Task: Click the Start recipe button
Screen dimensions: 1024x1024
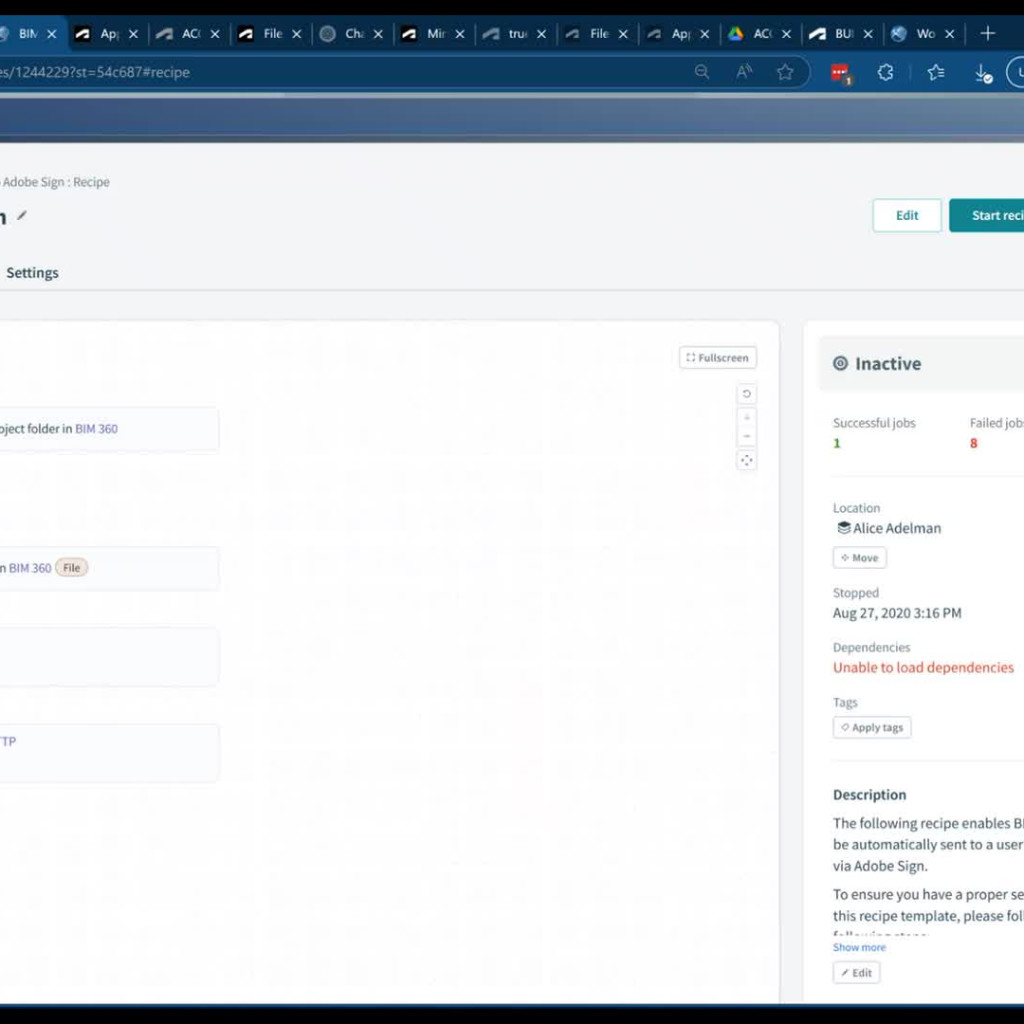Action: click(x=987, y=216)
